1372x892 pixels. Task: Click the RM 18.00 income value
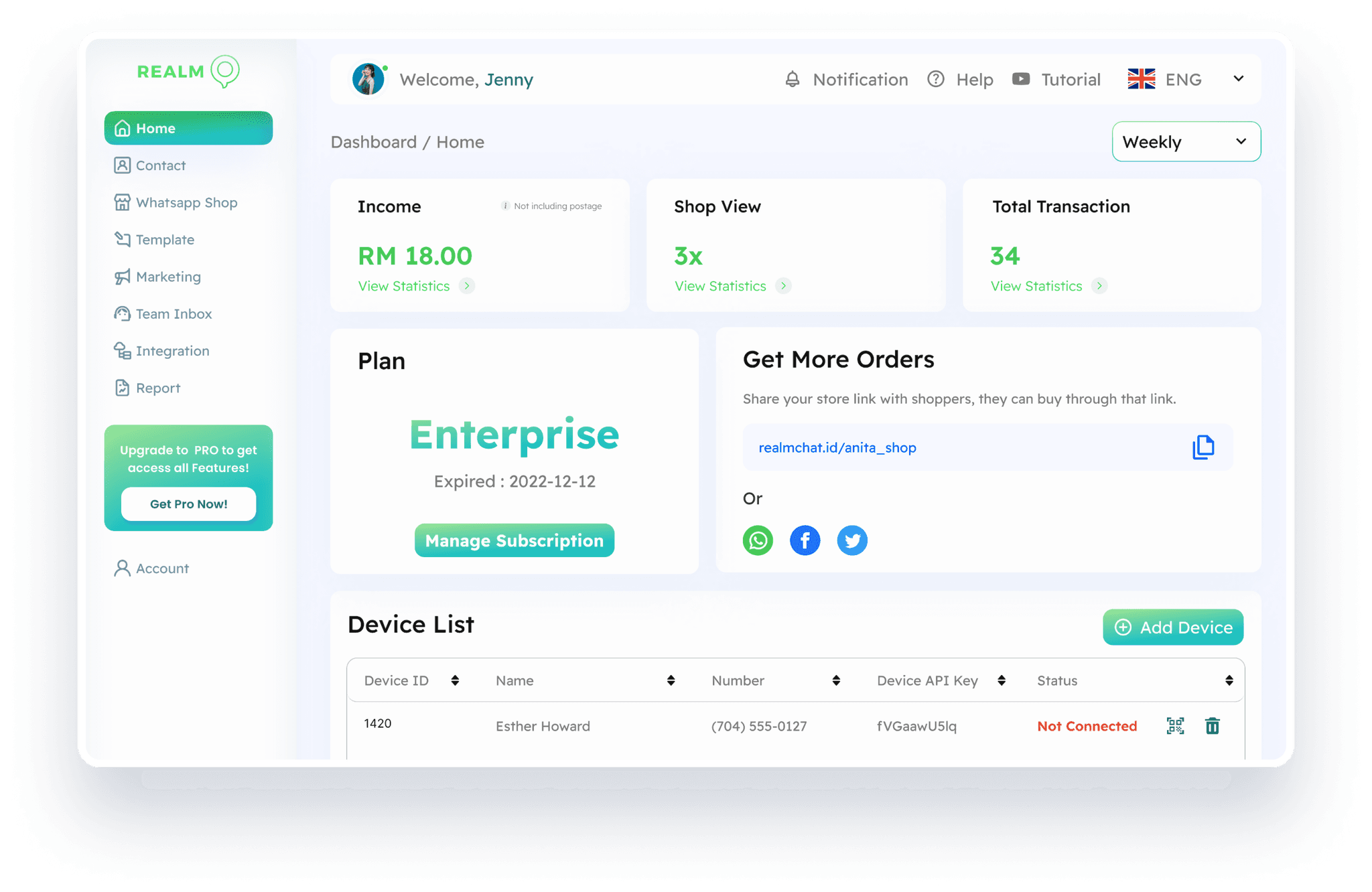click(x=415, y=256)
